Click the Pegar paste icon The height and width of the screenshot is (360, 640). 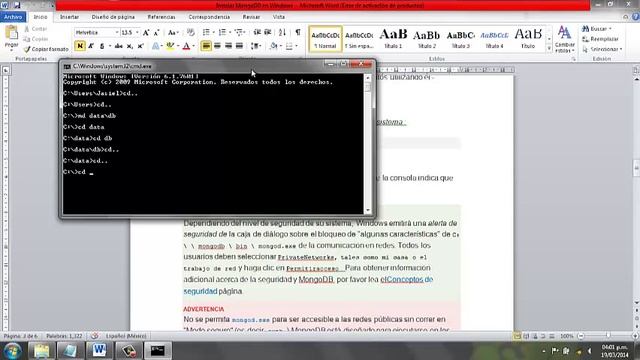point(11,33)
